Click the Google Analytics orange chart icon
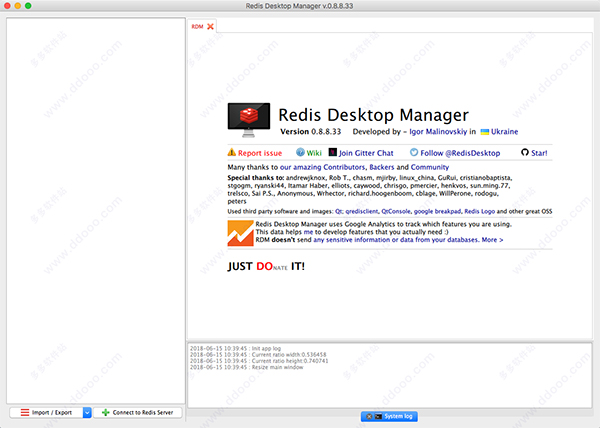 (240, 233)
